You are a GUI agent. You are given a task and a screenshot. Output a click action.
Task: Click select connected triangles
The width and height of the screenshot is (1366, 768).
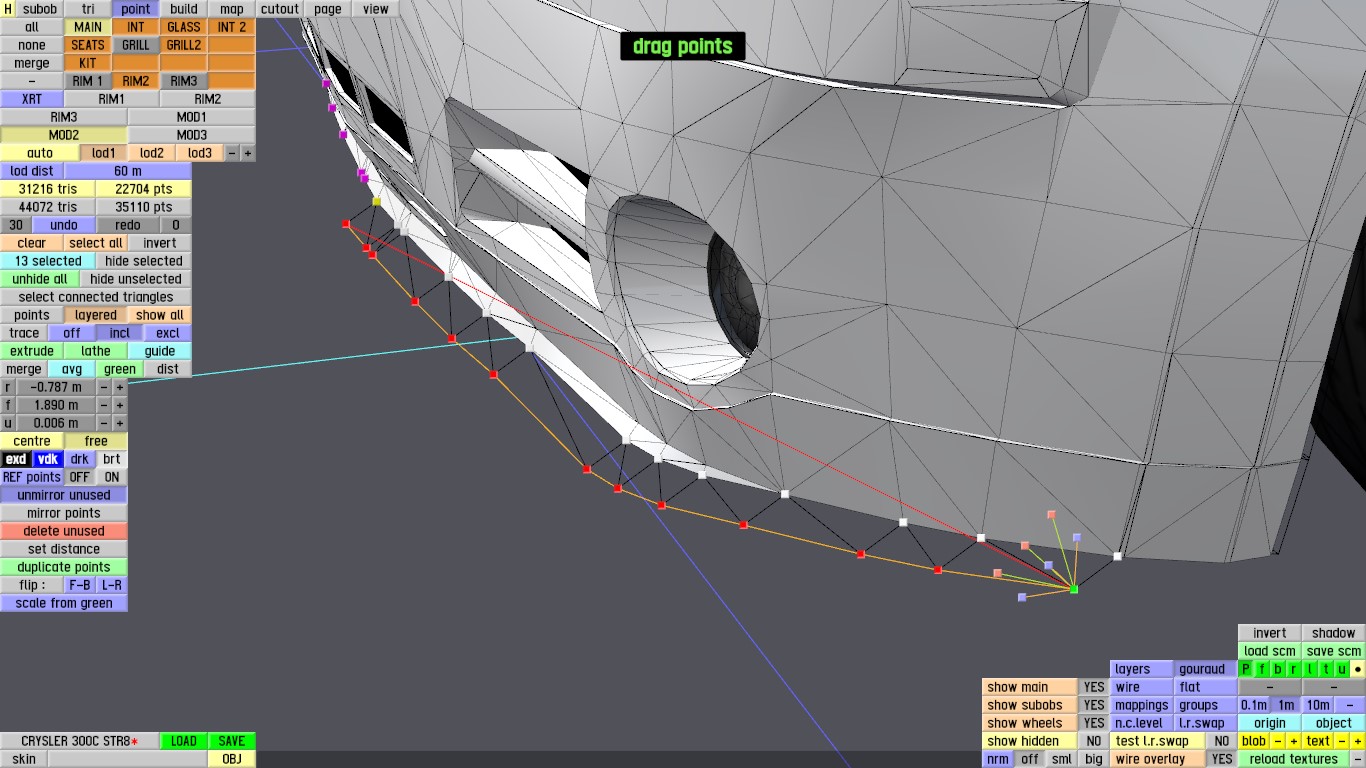pyautogui.click(x=96, y=297)
